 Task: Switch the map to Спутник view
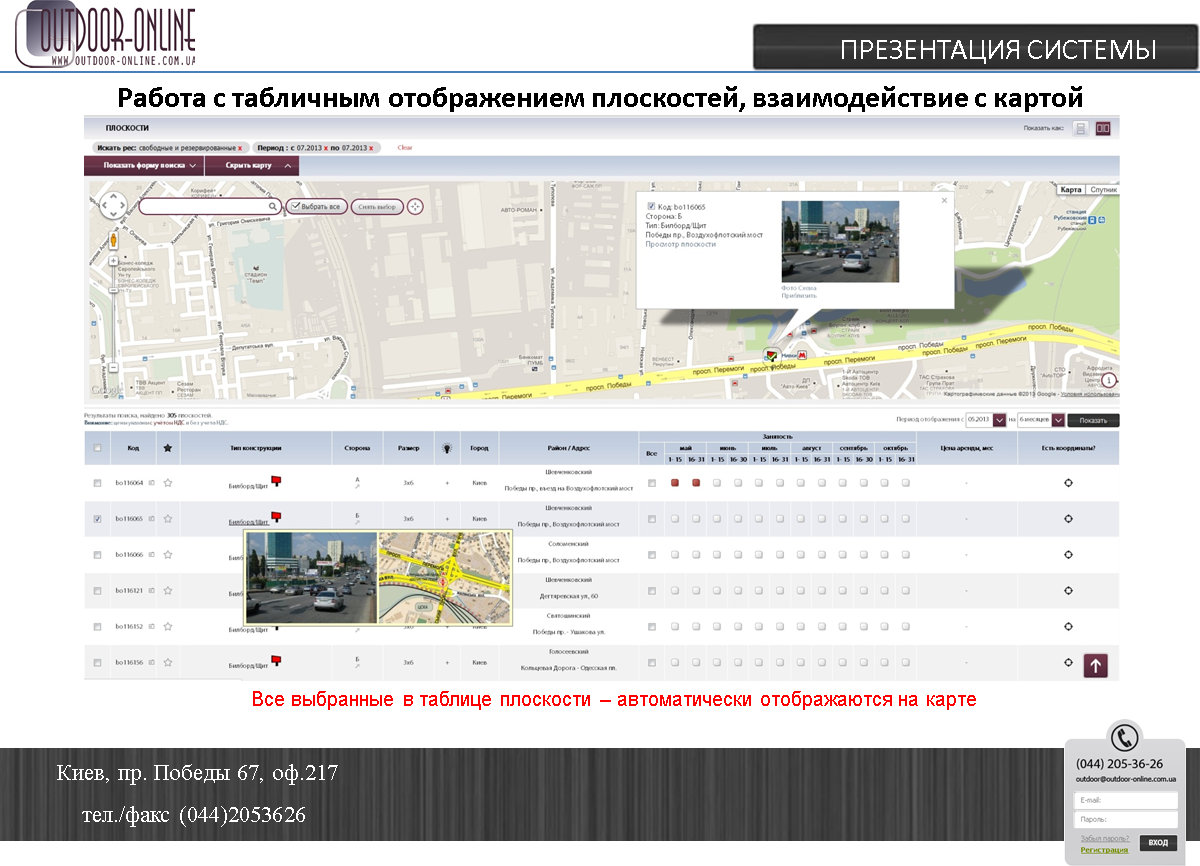tap(1102, 189)
